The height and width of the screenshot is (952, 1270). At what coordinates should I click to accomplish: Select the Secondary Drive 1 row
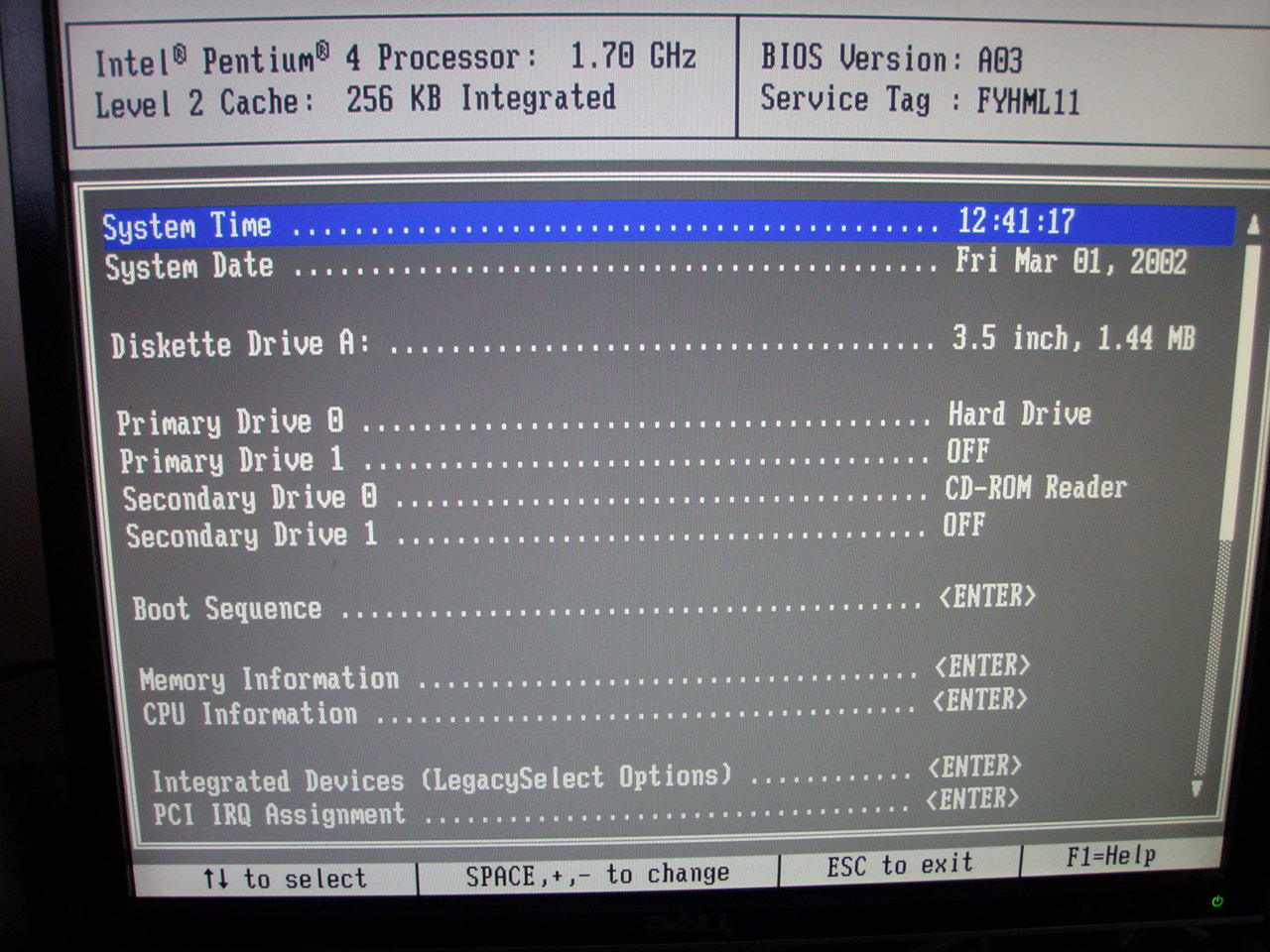[x=555, y=530]
